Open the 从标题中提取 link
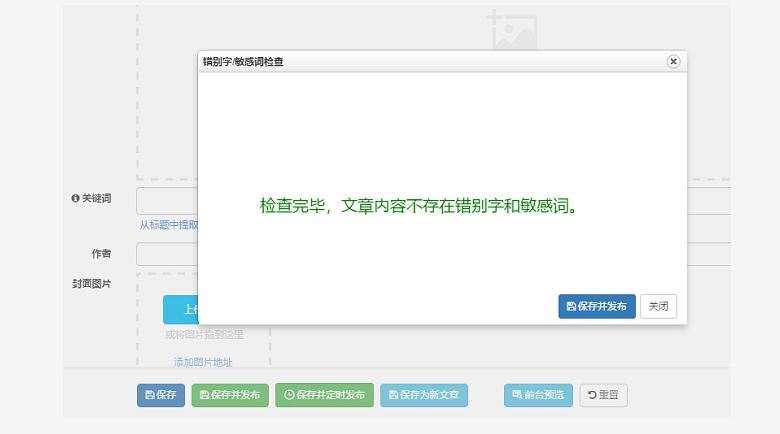This screenshot has height=434, width=780. 168,225
